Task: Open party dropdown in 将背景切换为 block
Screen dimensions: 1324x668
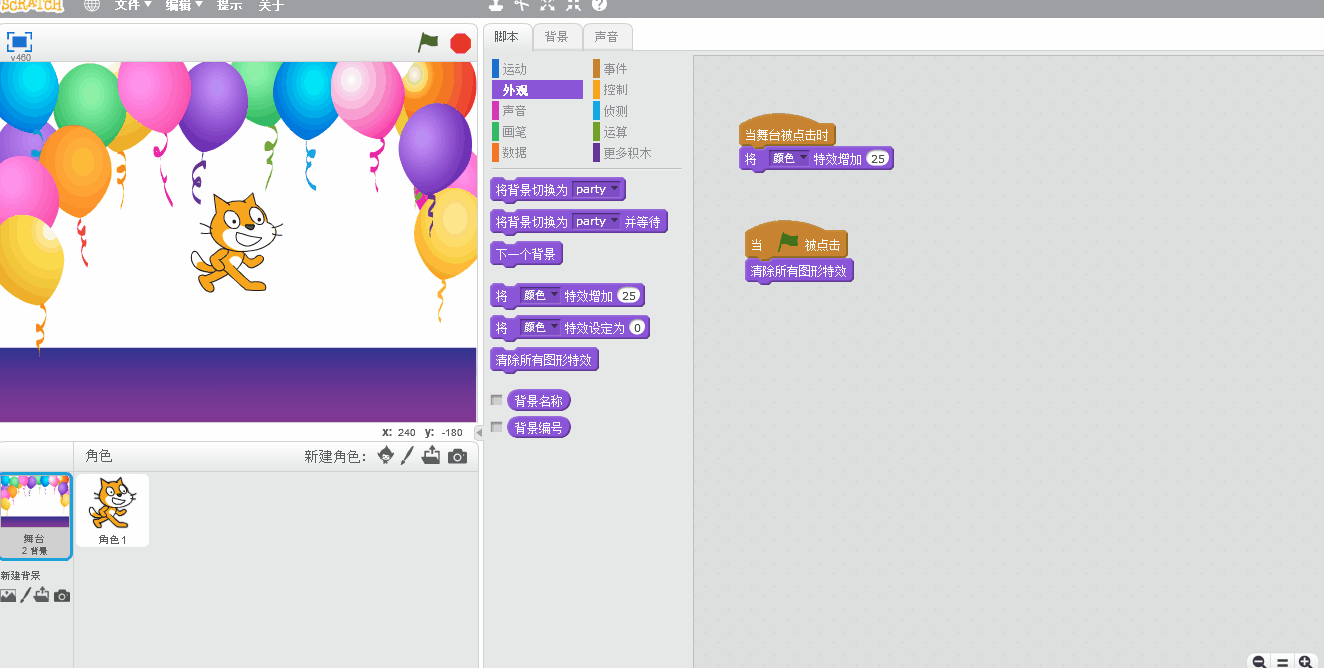Action: (597, 189)
